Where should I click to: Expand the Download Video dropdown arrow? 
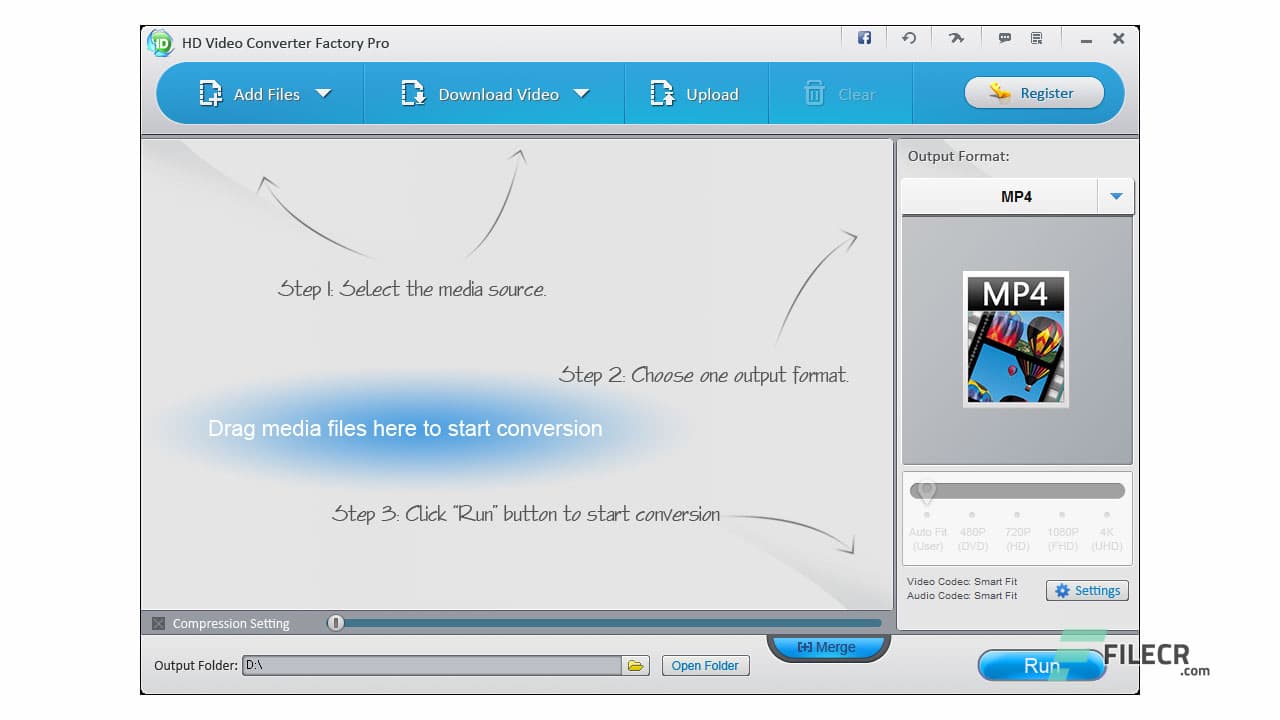(582, 93)
